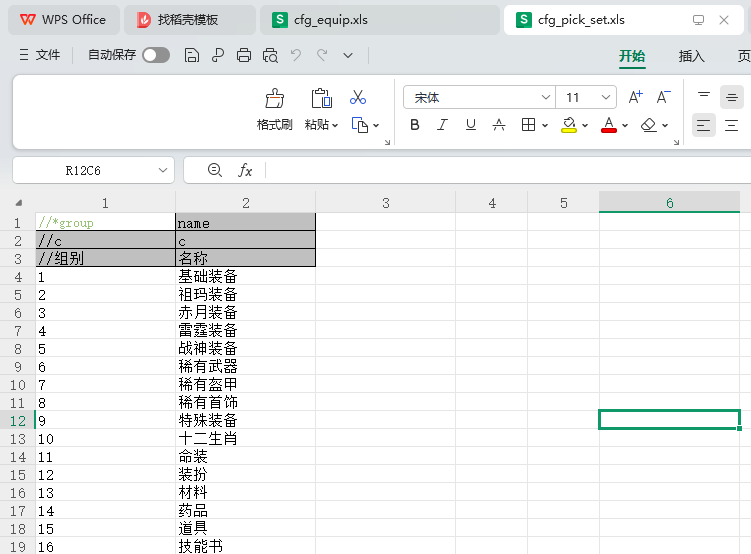
Task: Toggle Bold formatting
Action: [415, 125]
